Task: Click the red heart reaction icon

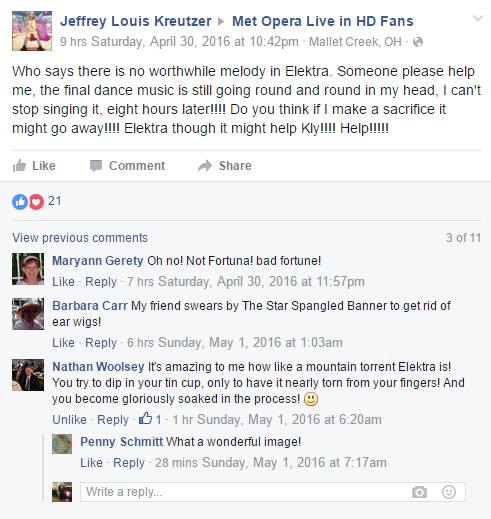Action: (36, 202)
